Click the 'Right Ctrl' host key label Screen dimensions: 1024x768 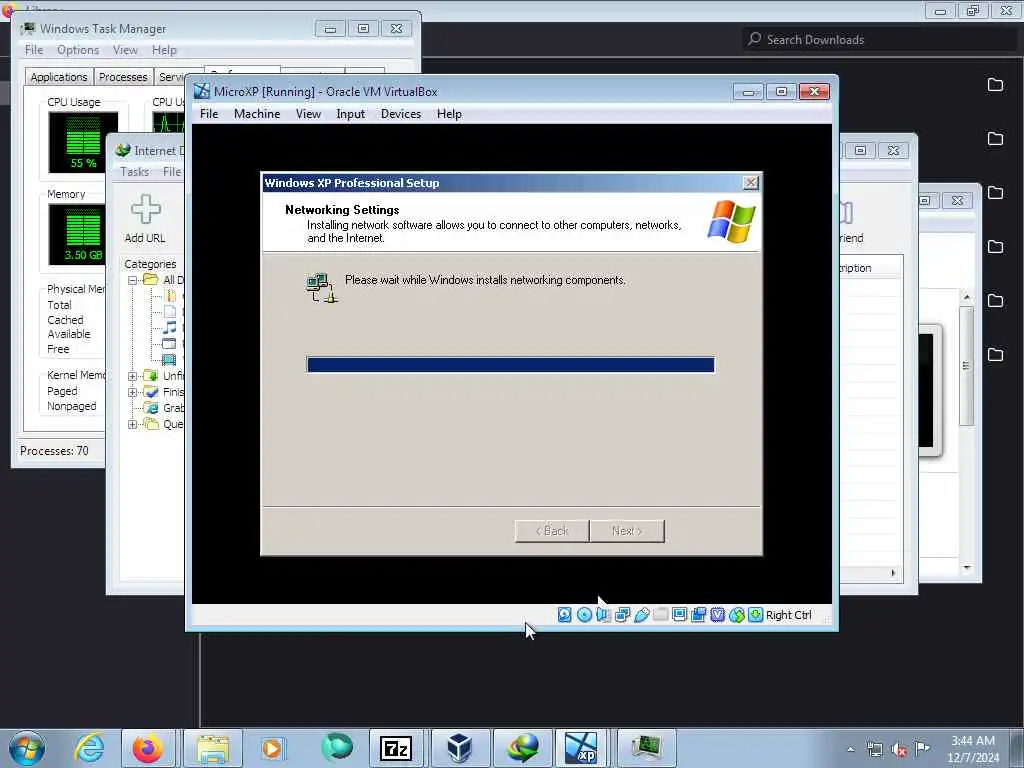[788, 615]
